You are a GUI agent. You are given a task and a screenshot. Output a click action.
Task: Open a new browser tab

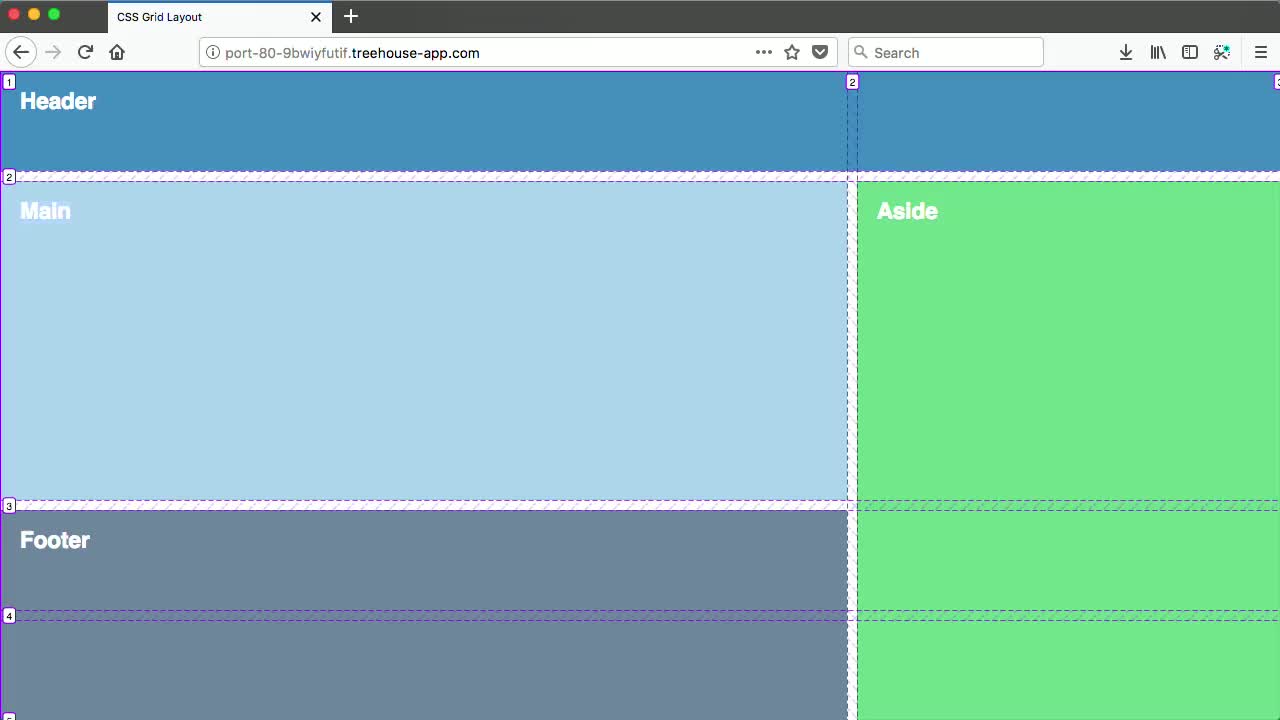(x=350, y=17)
